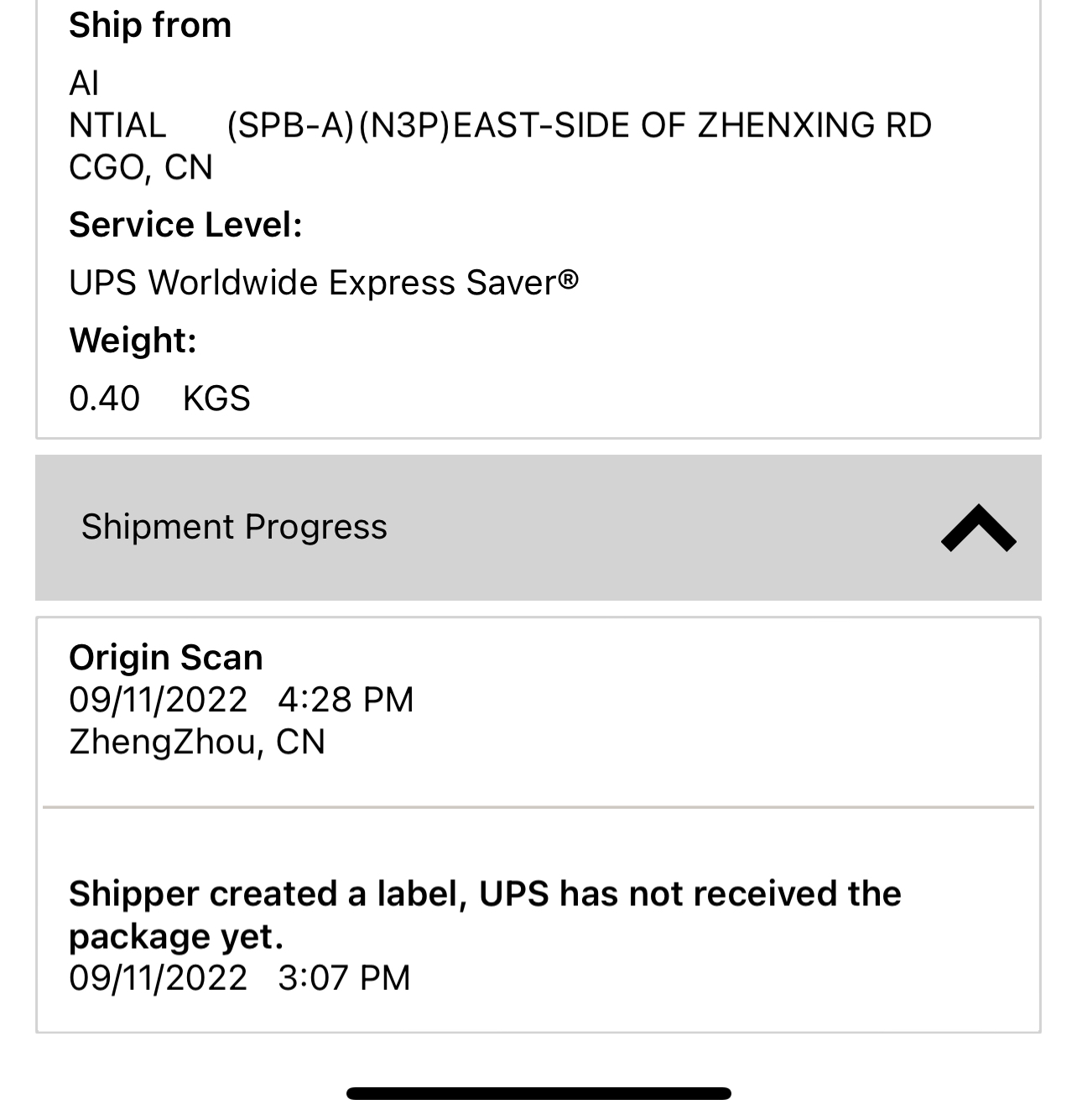Tap the KGS weight unit
This screenshot has width=1077, height=1120.
tap(216, 398)
